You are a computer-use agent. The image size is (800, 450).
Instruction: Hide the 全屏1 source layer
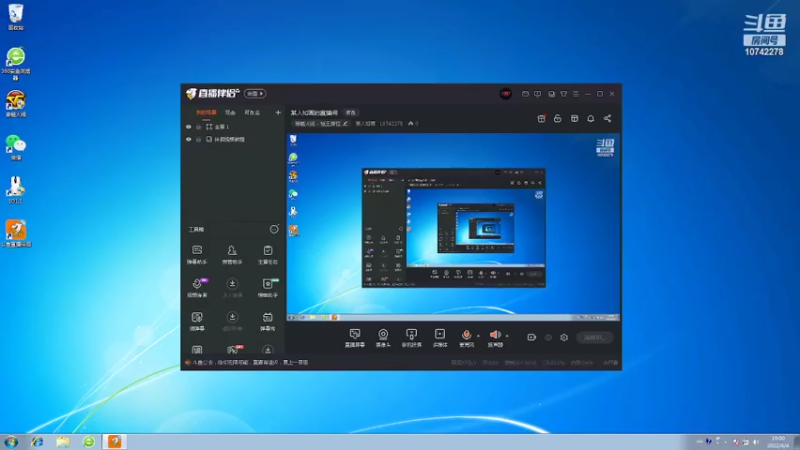click(189, 127)
